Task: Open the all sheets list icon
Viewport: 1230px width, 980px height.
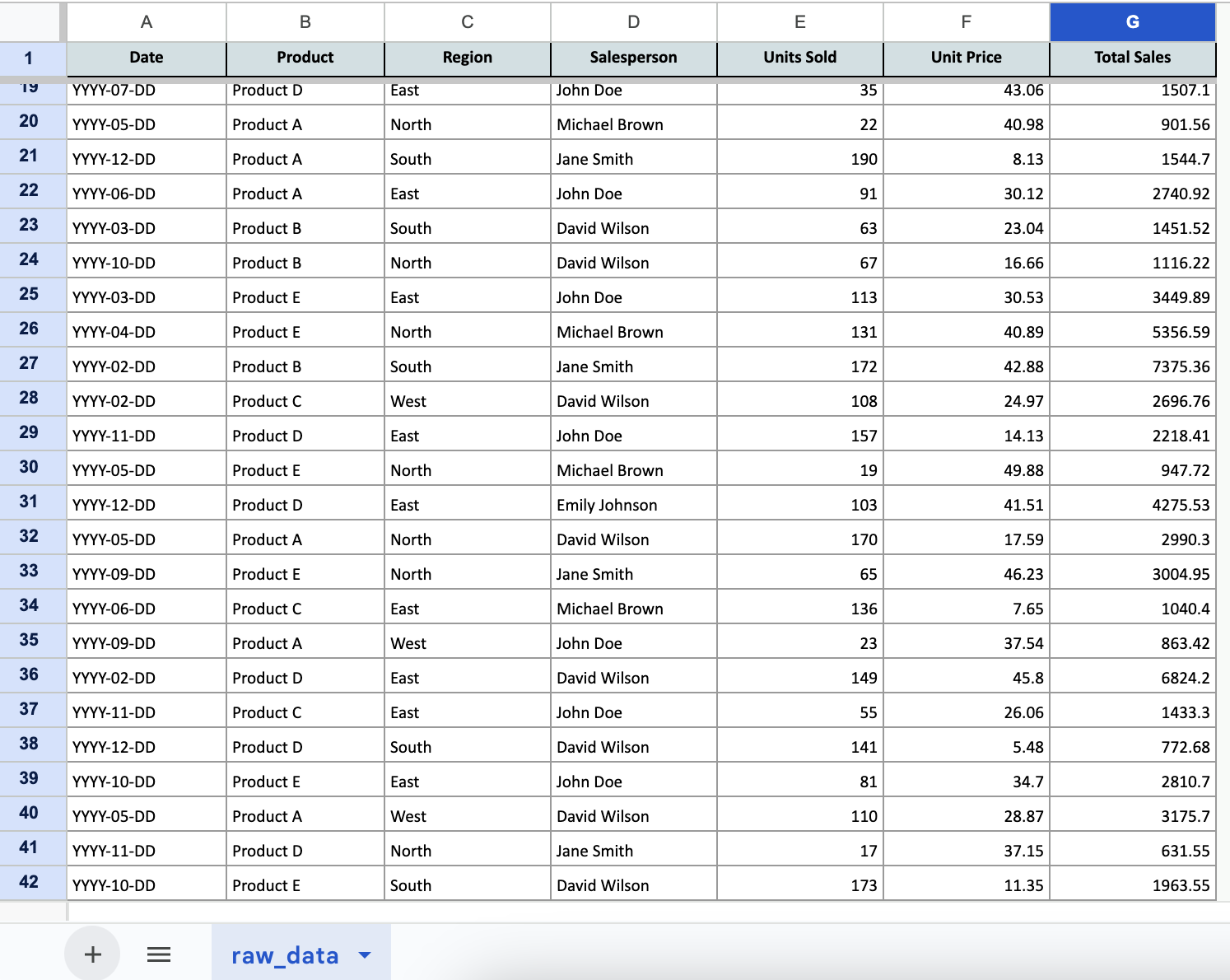Action: 159,954
